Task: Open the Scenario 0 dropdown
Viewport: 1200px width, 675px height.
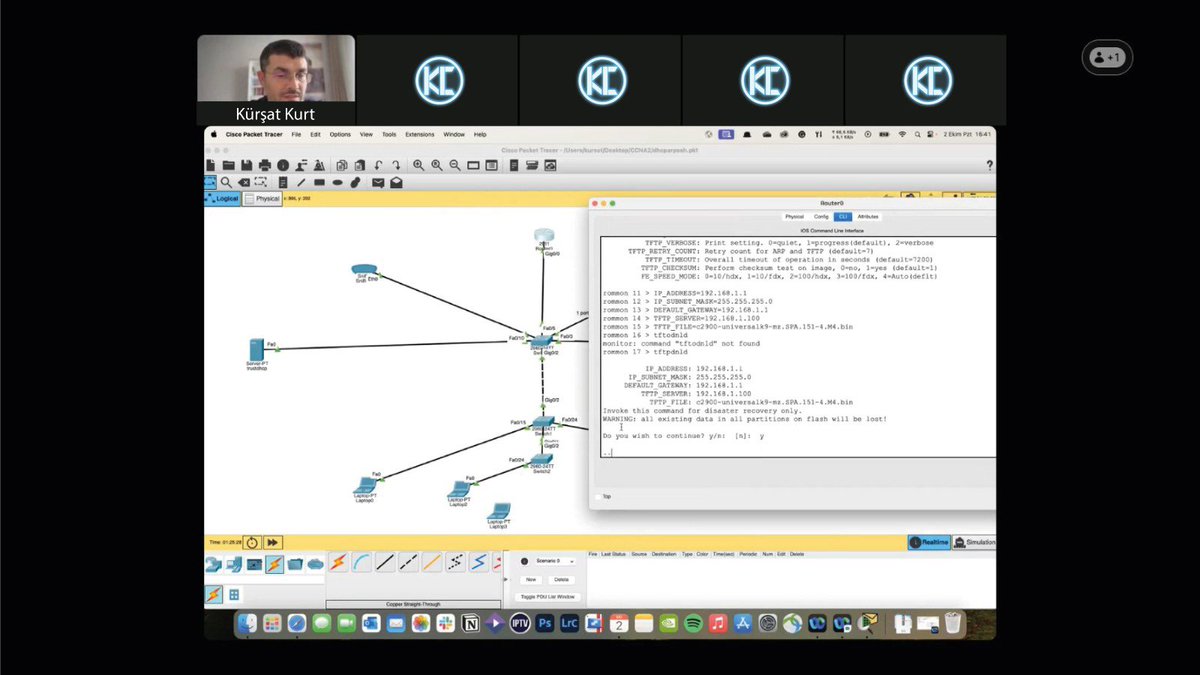Action: pyautogui.click(x=556, y=561)
